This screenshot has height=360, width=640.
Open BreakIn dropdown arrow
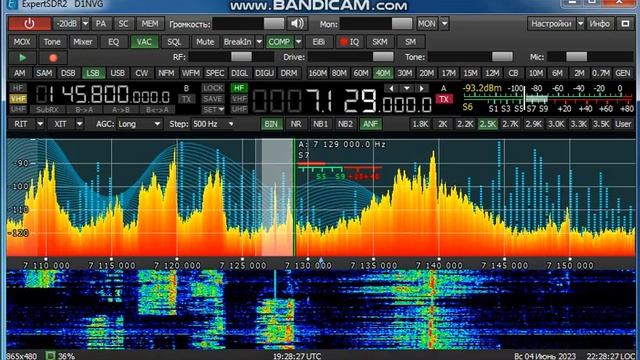[x=259, y=42]
